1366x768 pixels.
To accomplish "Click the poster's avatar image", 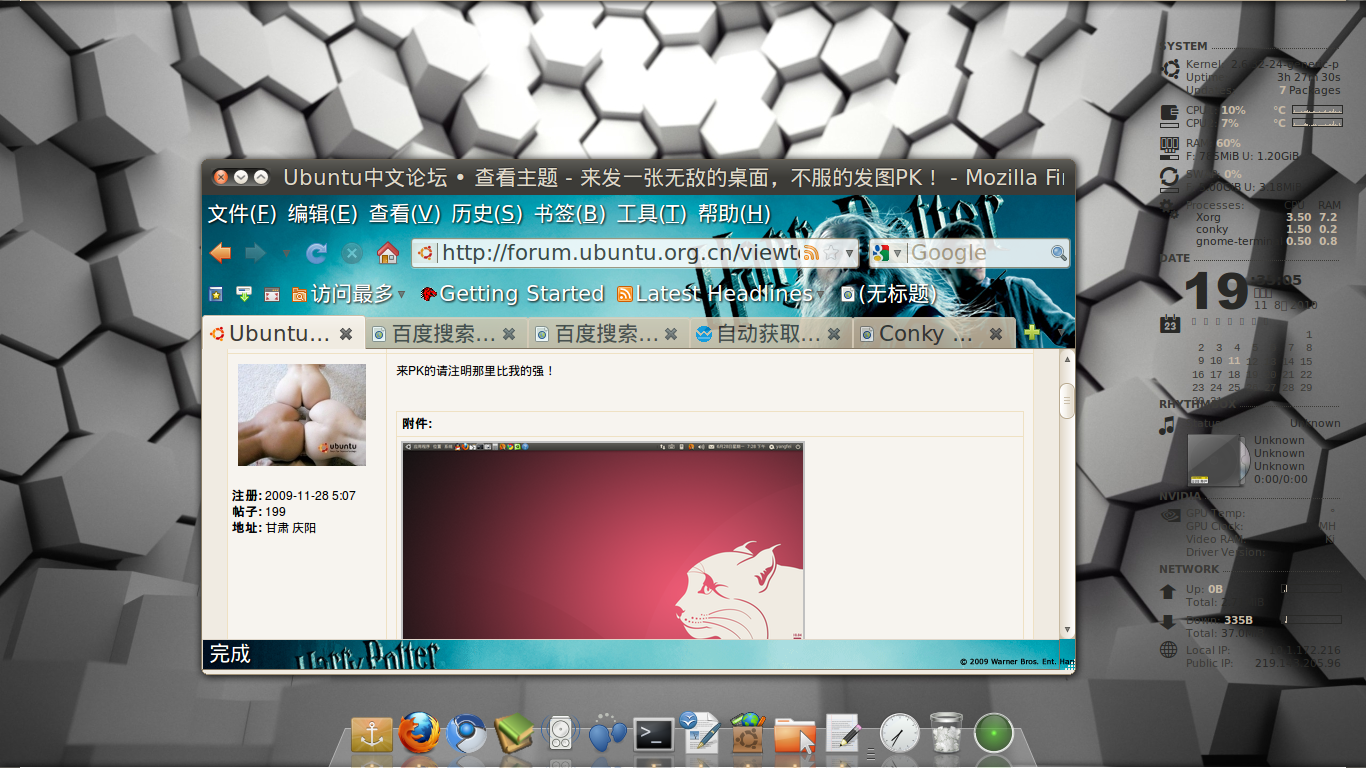I will point(302,414).
